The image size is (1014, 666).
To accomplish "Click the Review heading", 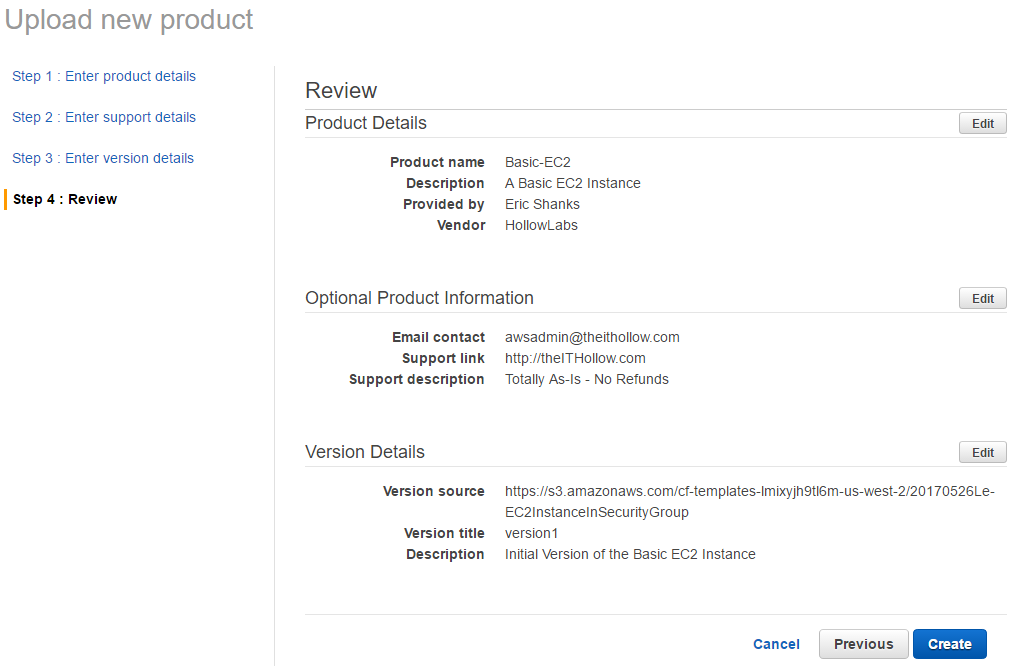I will coord(341,90).
